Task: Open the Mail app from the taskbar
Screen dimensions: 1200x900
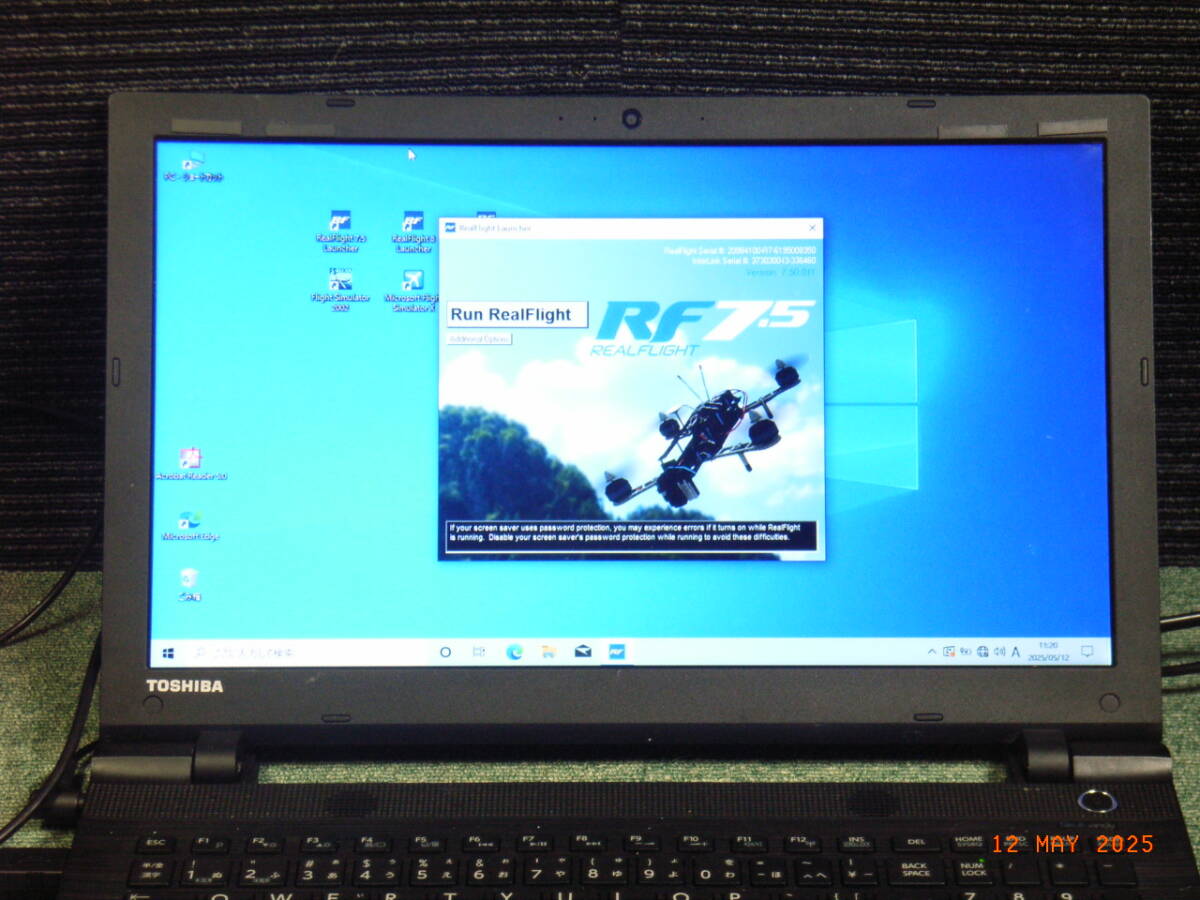Action: point(583,652)
